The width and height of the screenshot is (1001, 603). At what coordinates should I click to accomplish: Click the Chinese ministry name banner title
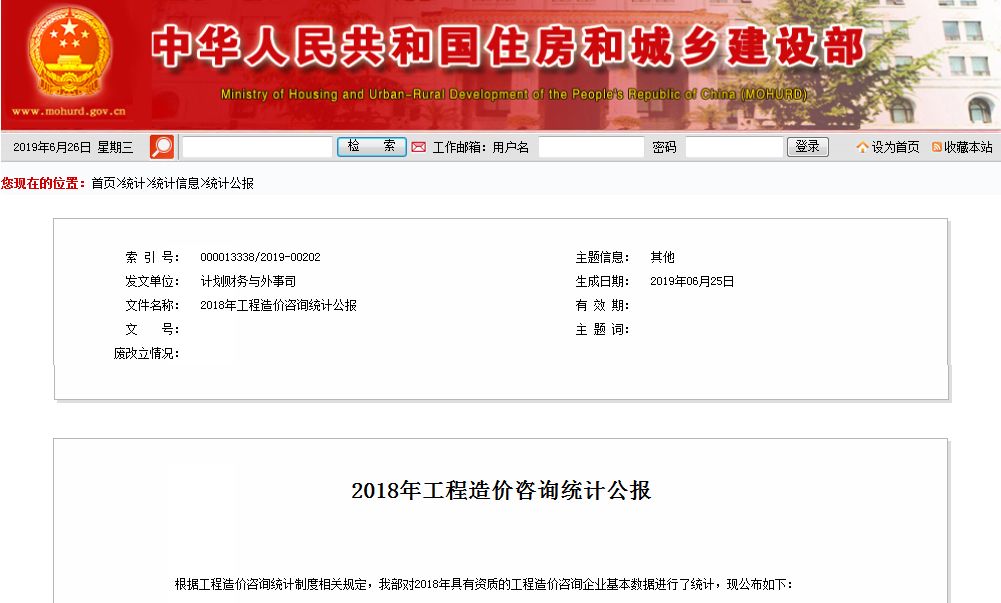tap(508, 47)
